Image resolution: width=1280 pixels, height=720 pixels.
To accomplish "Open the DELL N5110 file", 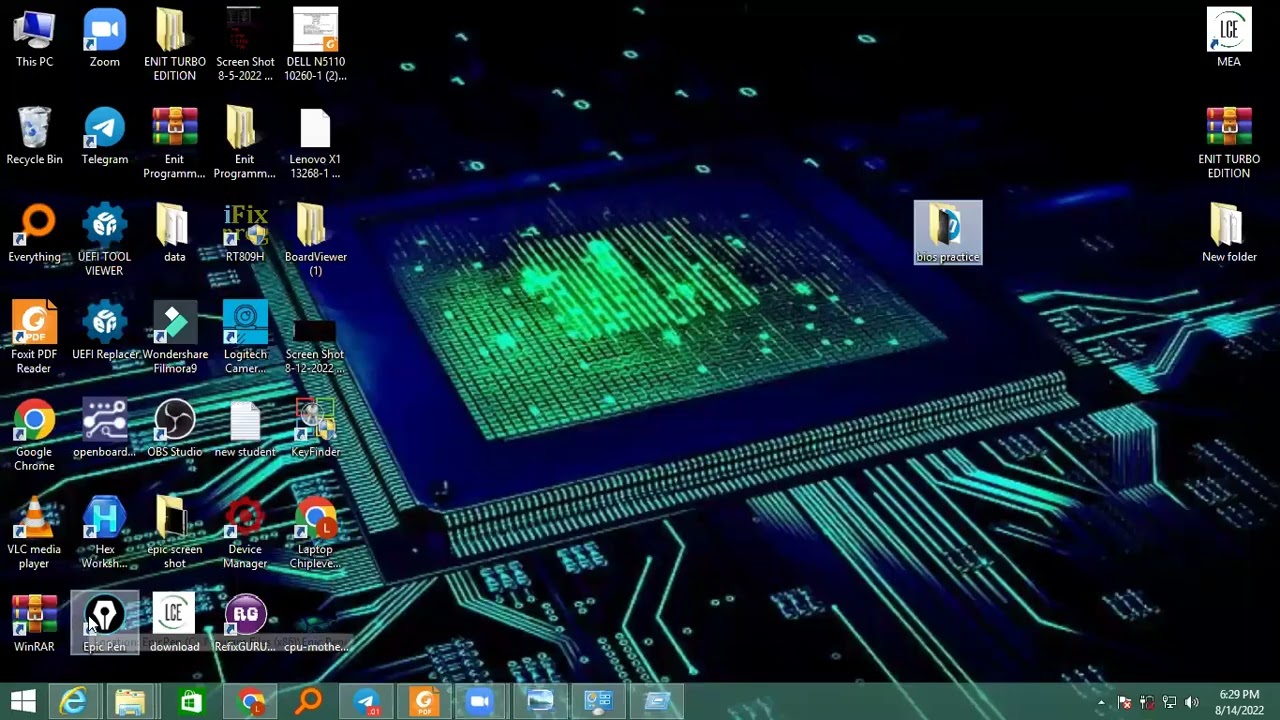I will (x=315, y=46).
